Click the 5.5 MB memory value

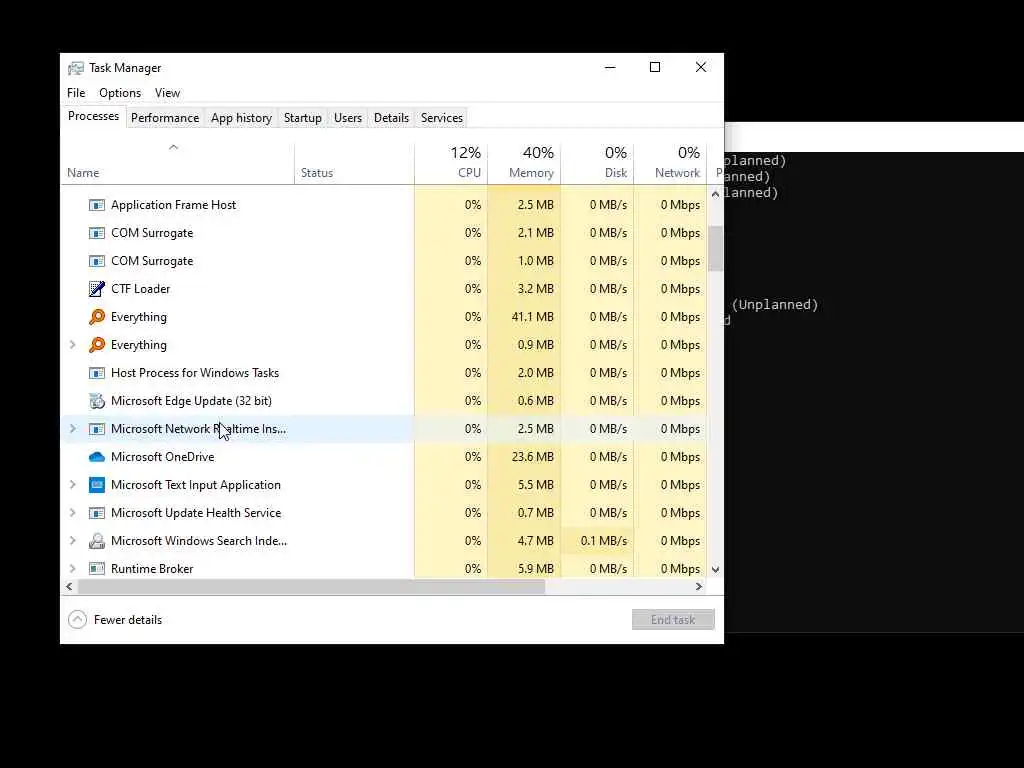tap(536, 485)
